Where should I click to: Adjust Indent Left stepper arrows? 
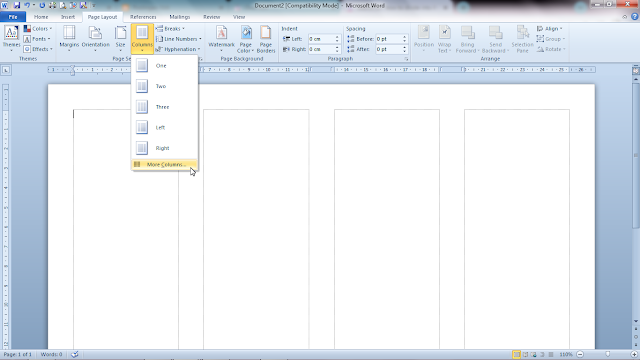point(337,39)
